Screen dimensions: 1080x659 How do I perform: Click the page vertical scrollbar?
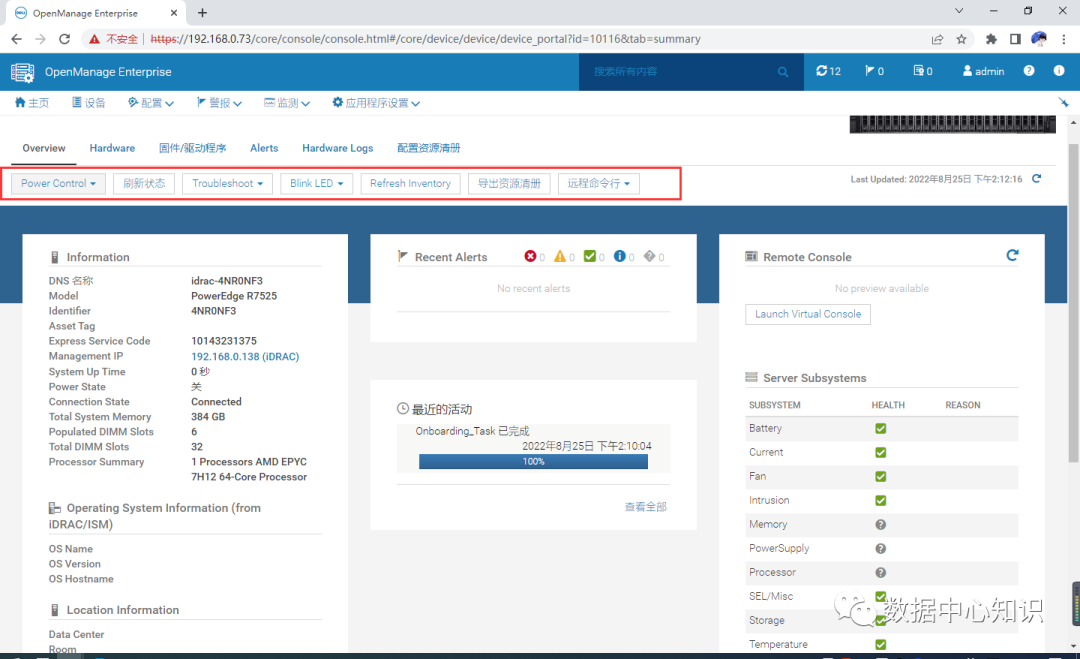[1073, 303]
